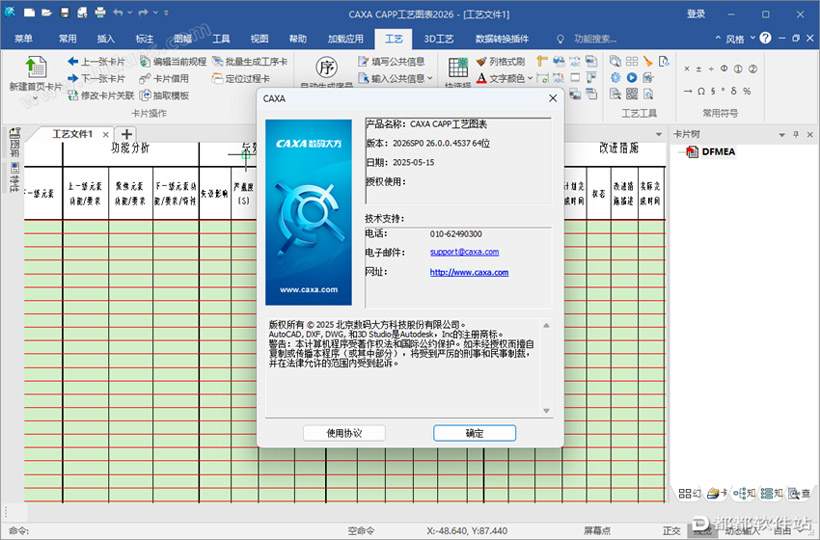Select the DFMEA node in 卡片树

pyautogui.click(x=718, y=152)
